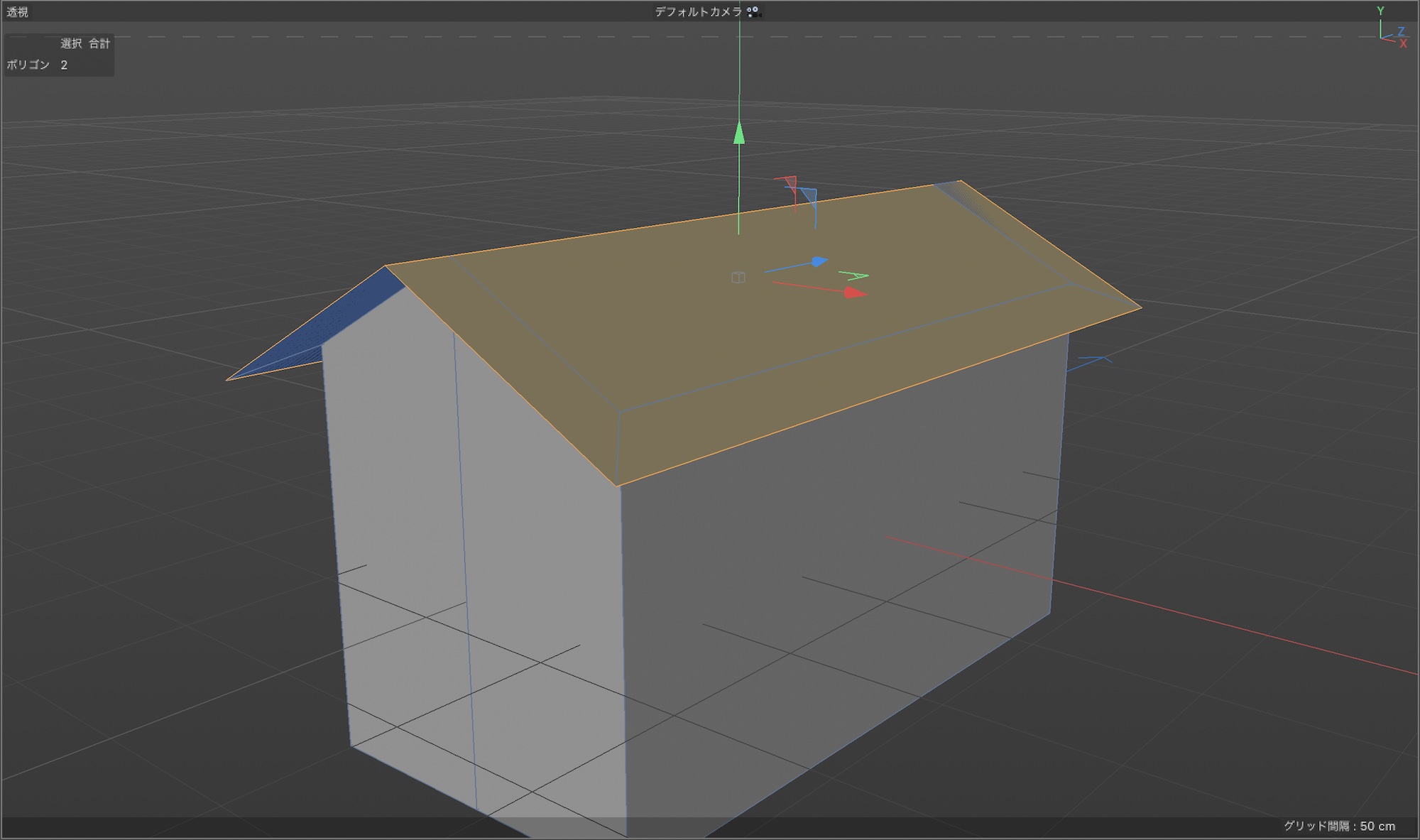
Task: Click the small cube icon at gizmo origin
Action: [x=738, y=278]
